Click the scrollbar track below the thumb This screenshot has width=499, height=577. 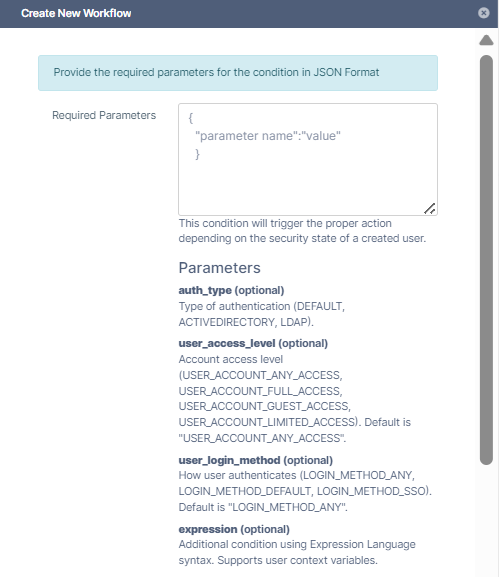(x=486, y=519)
